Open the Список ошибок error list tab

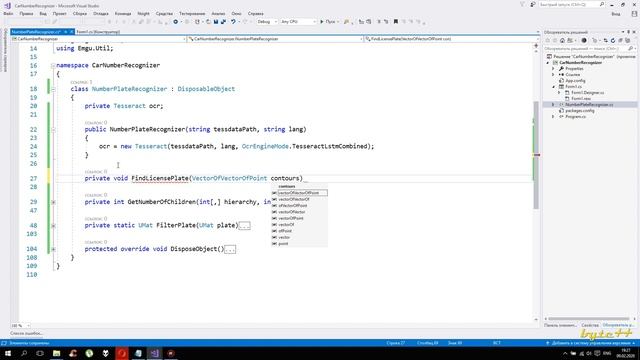(26, 333)
